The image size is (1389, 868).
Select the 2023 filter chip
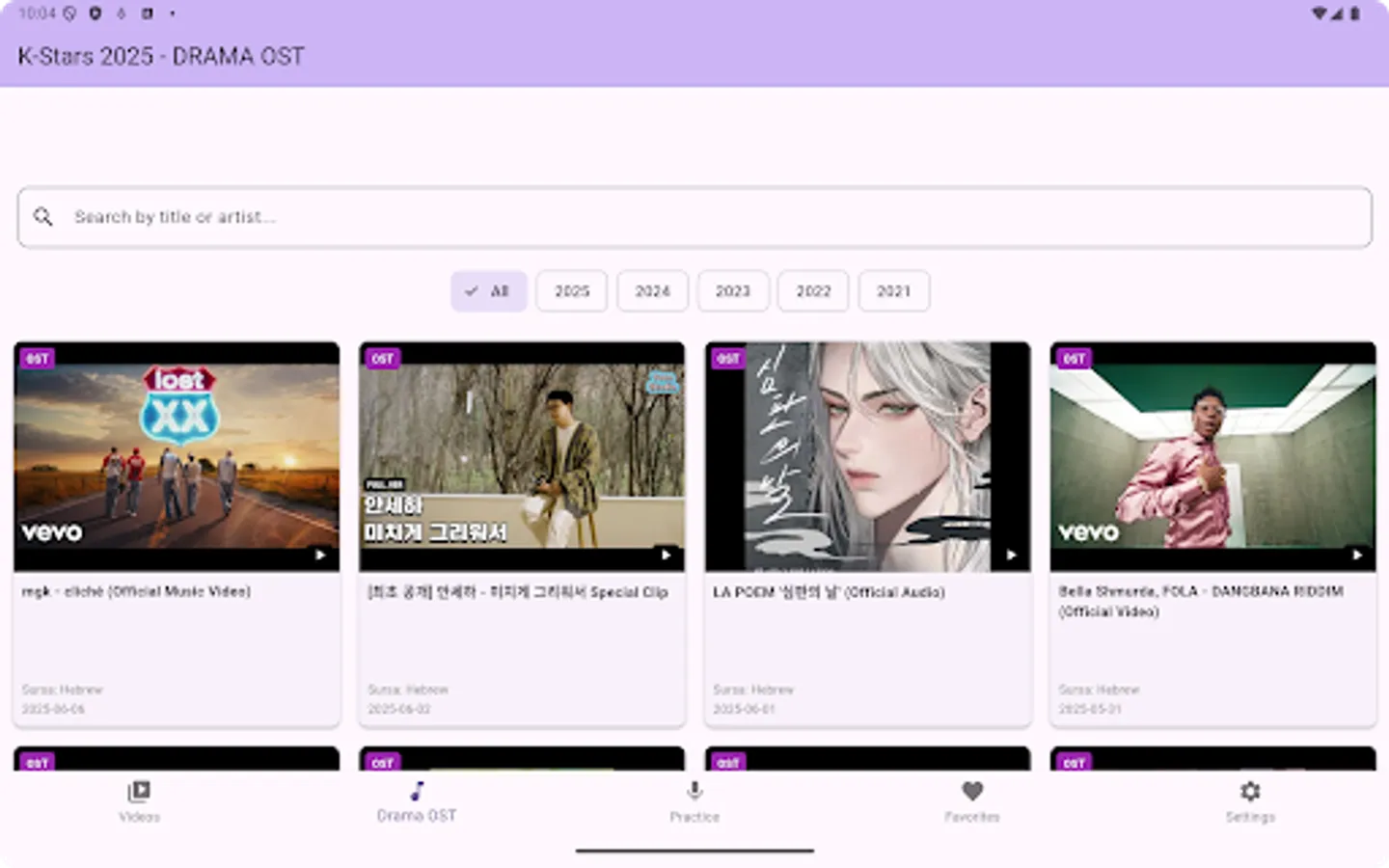[x=733, y=290]
